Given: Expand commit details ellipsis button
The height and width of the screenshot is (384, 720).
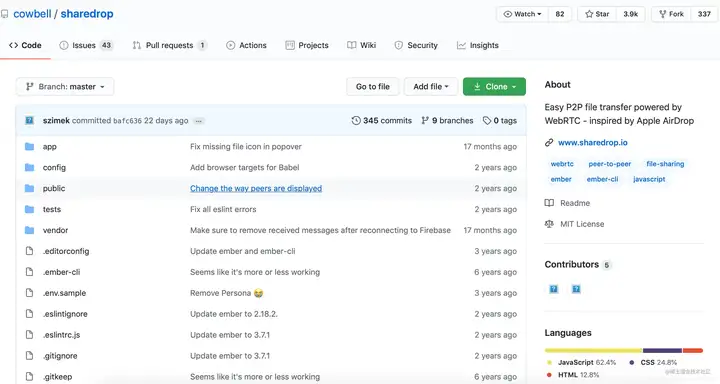Looking at the screenshot, I should pyautogui.click(x=198, y=121).
